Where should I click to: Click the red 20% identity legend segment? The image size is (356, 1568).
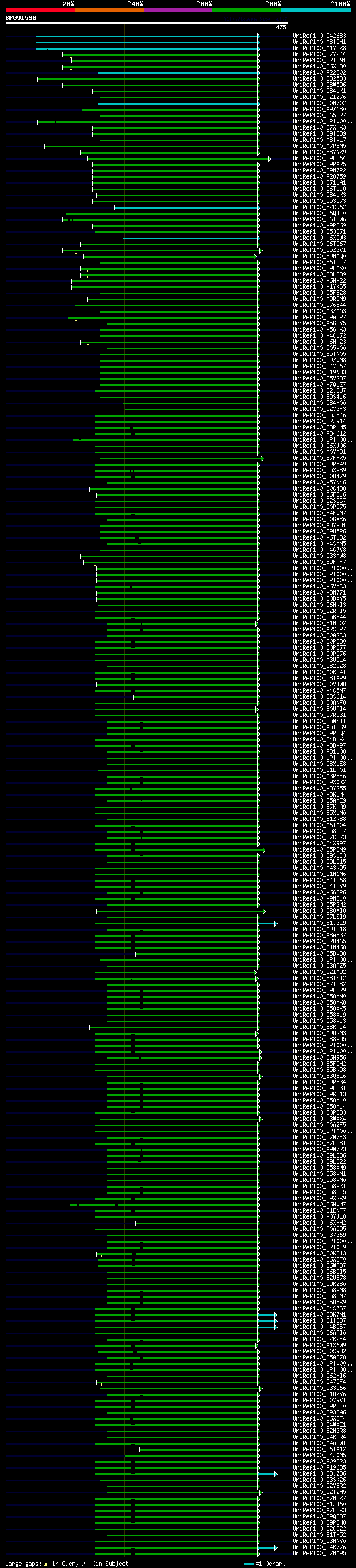point(39,10)
